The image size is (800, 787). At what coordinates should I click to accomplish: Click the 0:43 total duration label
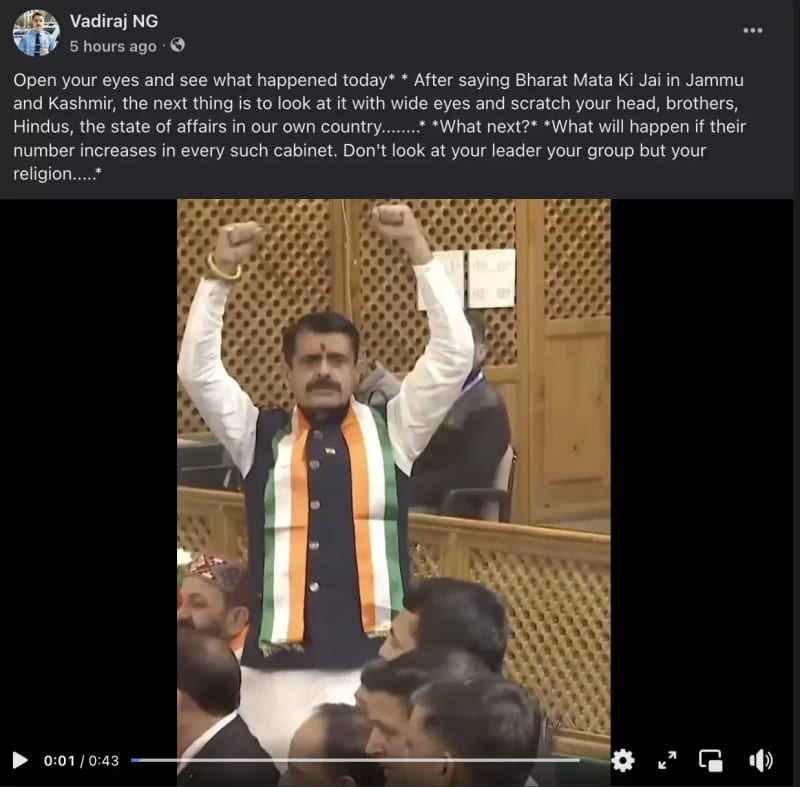[104, 760]
